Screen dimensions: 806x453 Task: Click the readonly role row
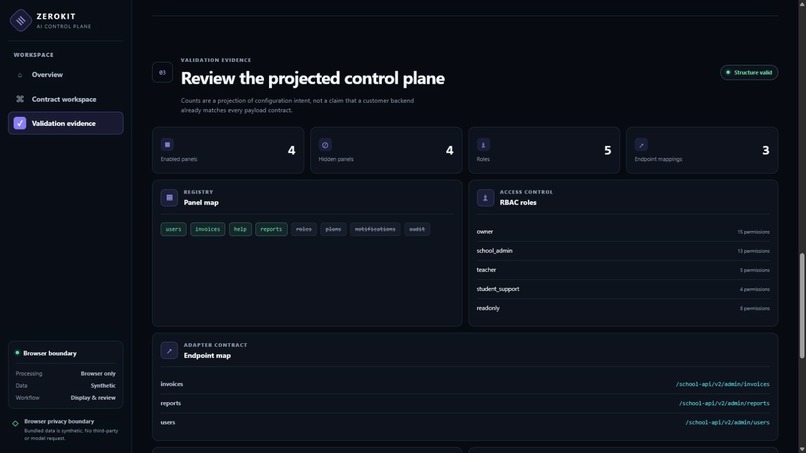click(x=623, y=308)
